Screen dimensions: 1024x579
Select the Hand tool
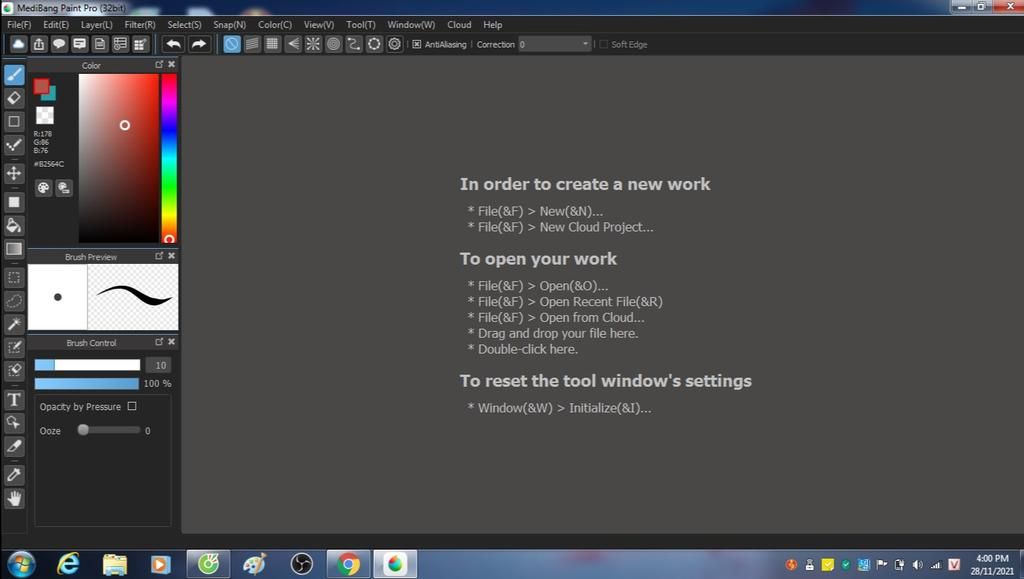pos(14,499)
